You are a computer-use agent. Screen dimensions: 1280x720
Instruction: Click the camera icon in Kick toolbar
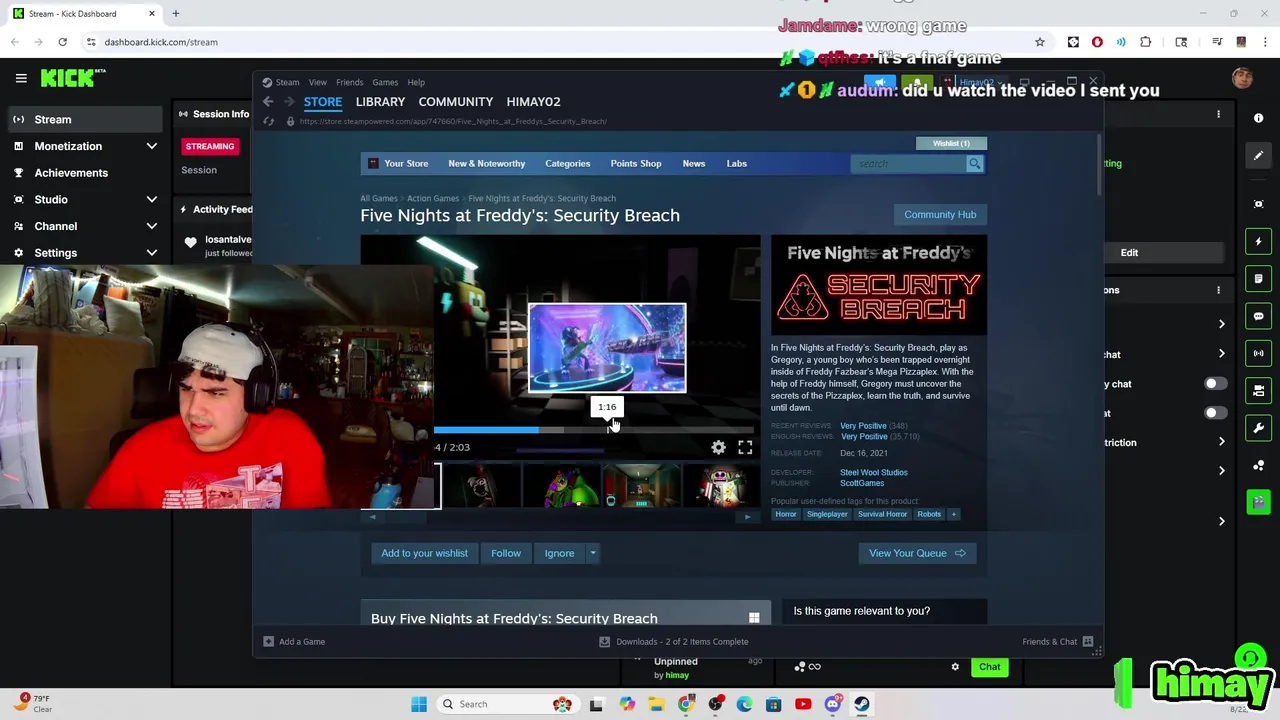tap(1259, 390)
